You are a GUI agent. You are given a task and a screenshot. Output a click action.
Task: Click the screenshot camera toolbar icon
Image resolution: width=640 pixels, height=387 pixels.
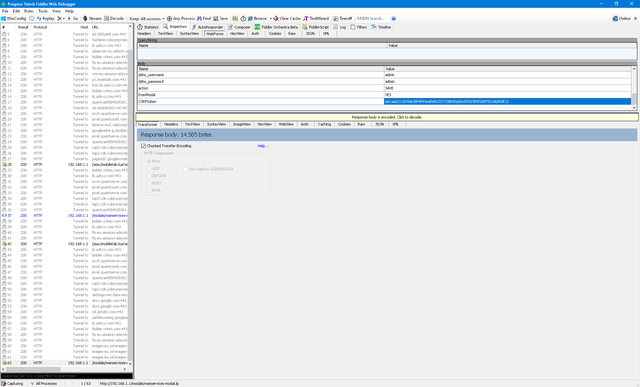point(235,18)
